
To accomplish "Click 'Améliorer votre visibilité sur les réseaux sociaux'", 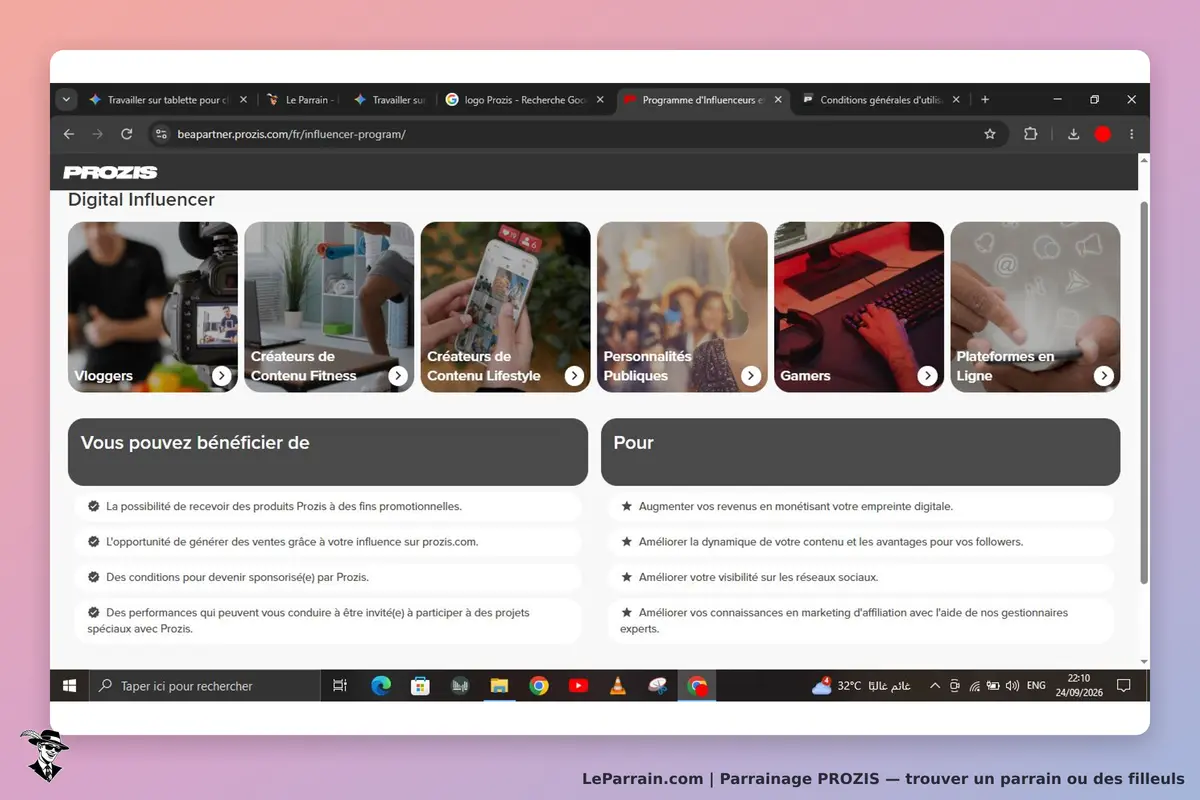I will tap(861, 577).
